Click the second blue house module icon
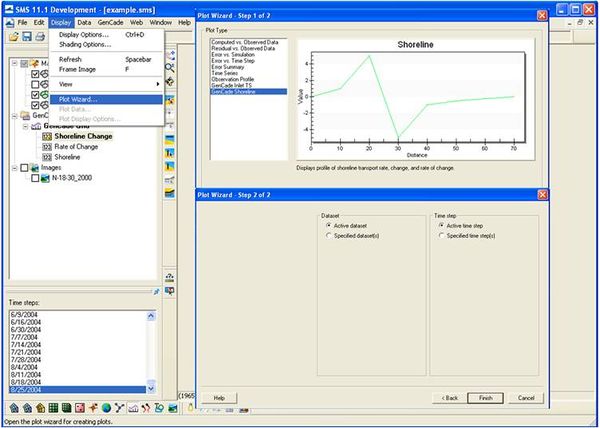The image size is (600, 428). coord(28,408)
